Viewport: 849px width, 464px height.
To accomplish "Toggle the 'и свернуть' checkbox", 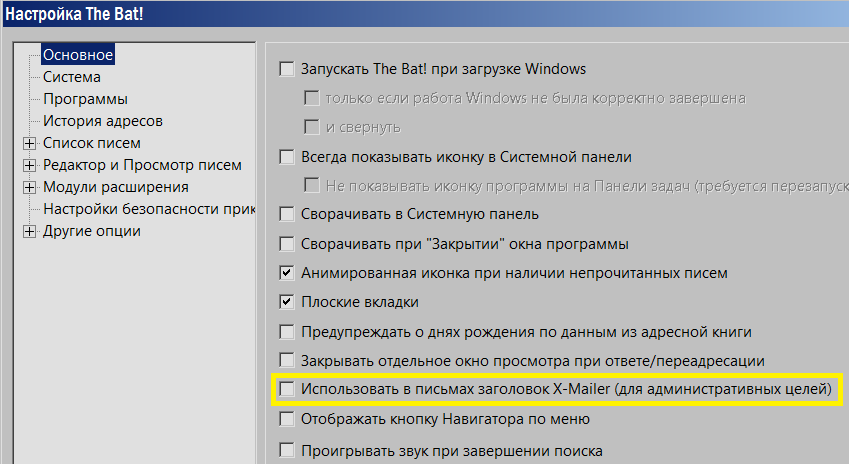I will coord(311,128).
